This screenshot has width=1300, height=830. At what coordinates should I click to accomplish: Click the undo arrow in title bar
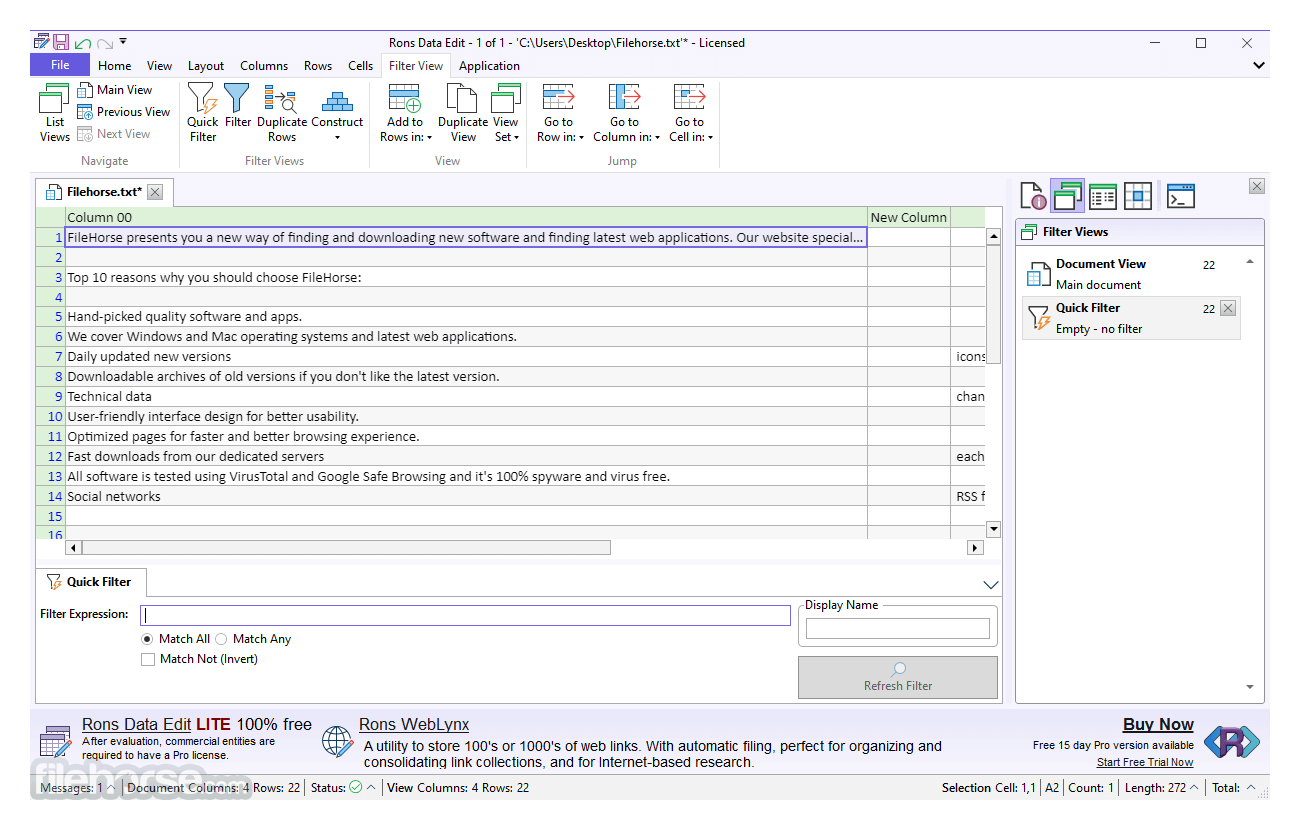(83, 43)
